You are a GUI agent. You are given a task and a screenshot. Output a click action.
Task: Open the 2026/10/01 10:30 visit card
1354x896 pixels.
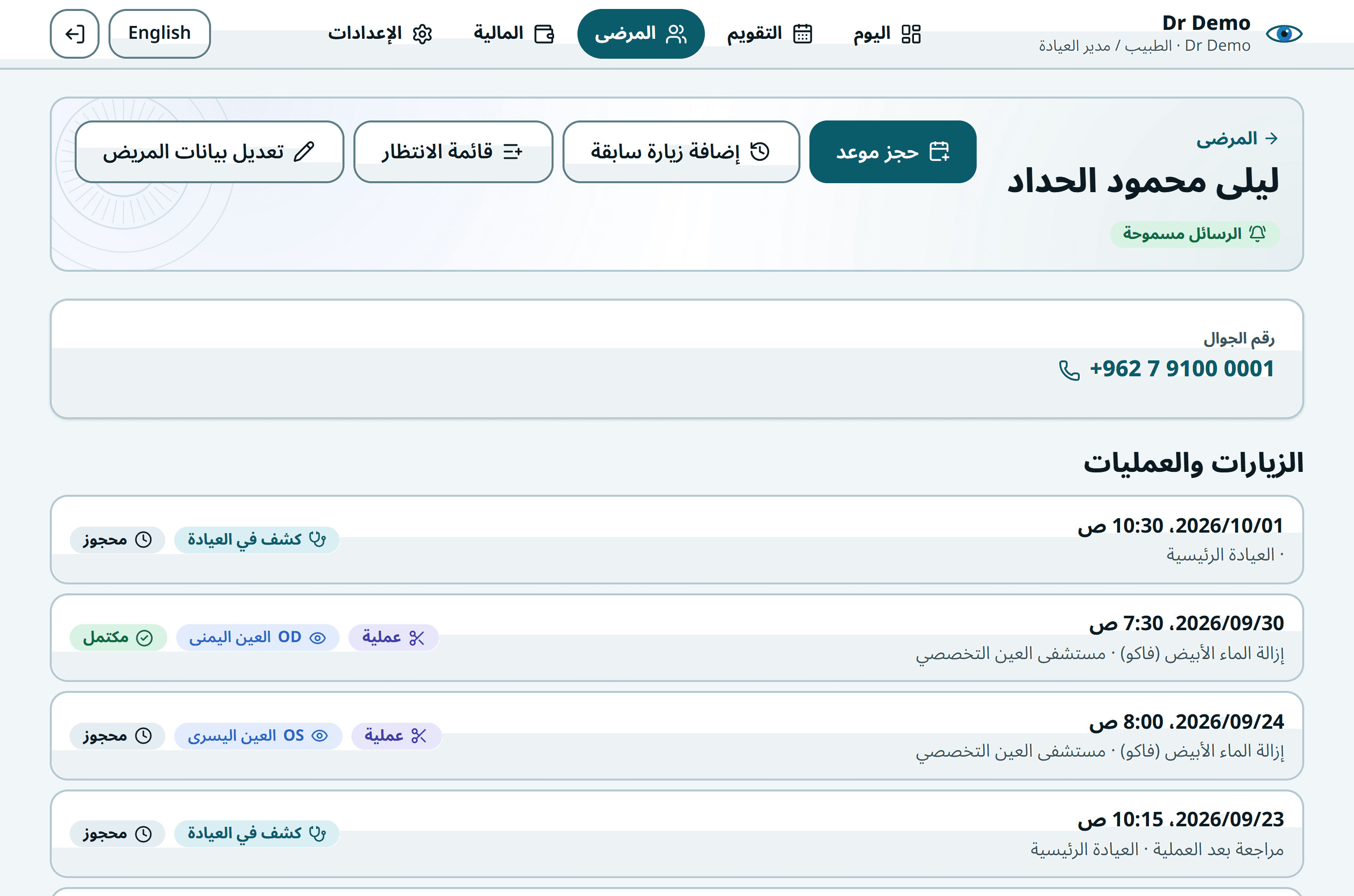[677, 540]
